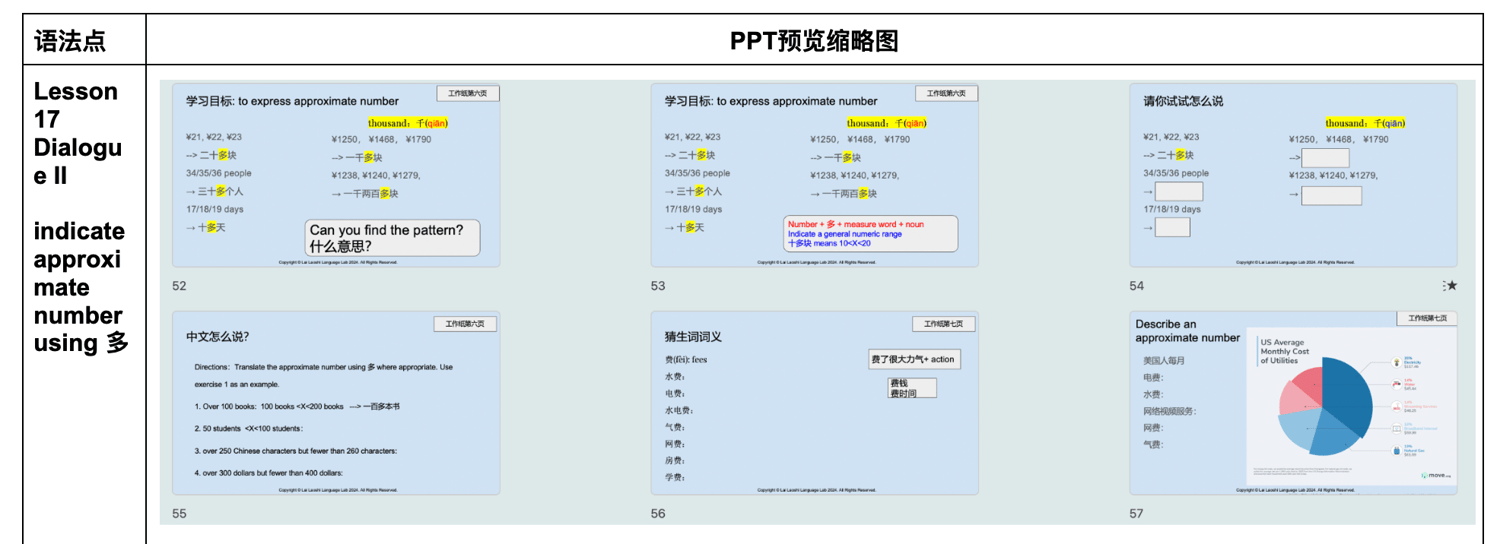This screenshot has width=1500, height=544.
Task: Click slide number 52 label
Action: pos(179,286)
